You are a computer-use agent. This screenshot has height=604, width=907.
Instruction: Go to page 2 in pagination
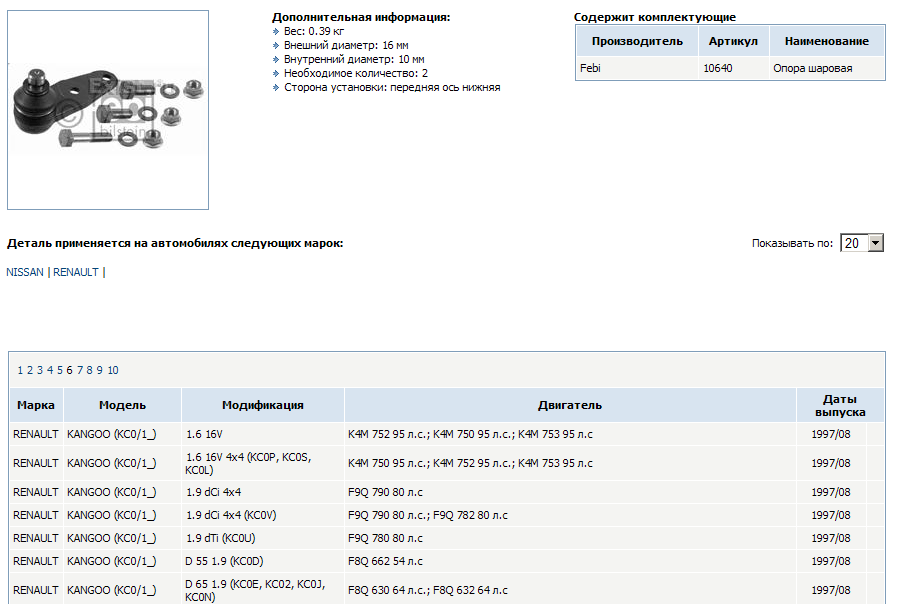click(x=30, y=370)
